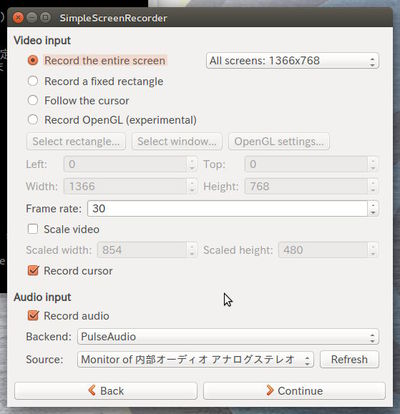The height and width of the screenshot is (414, 400).
Task: Minimize the SimpleScreenRecorder window
Action: click(x=32, y=17)
